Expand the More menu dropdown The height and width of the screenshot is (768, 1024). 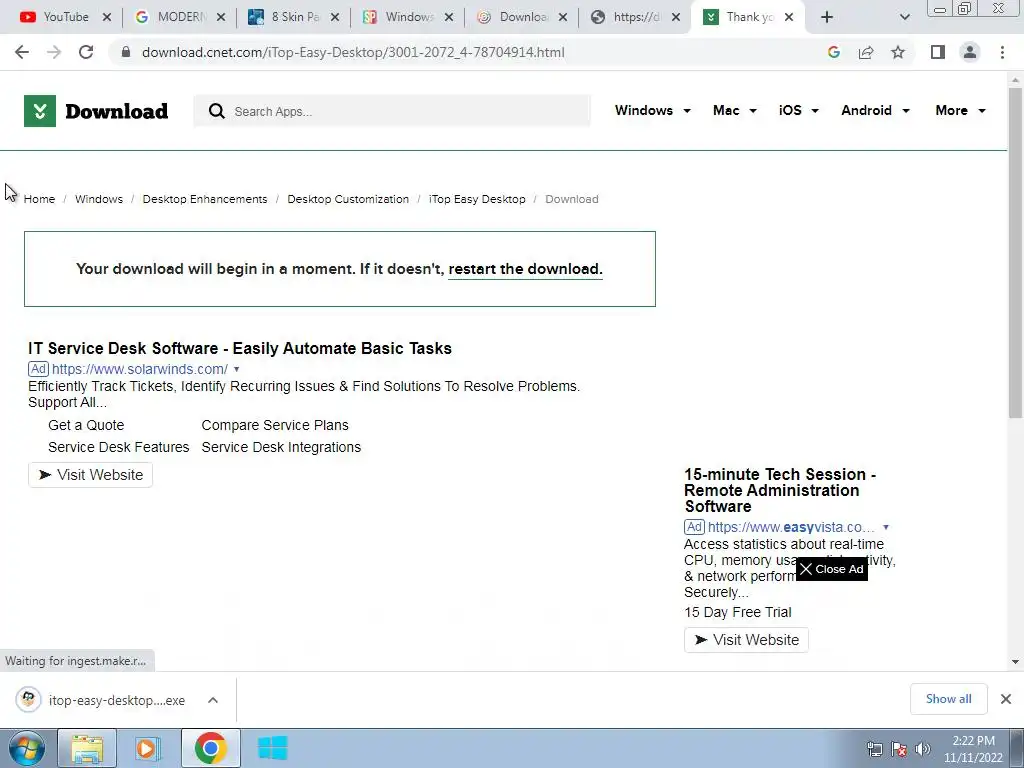tap(960, 110)
